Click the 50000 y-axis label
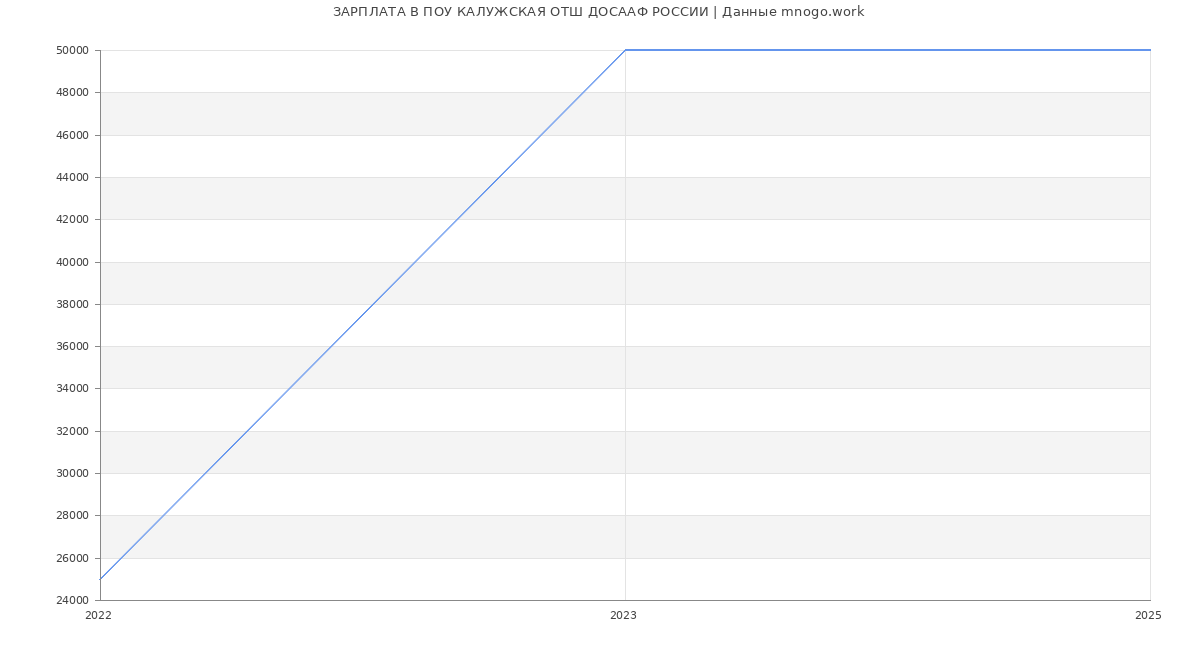This screenshot has width=1200, height=650. click(72, 50)
